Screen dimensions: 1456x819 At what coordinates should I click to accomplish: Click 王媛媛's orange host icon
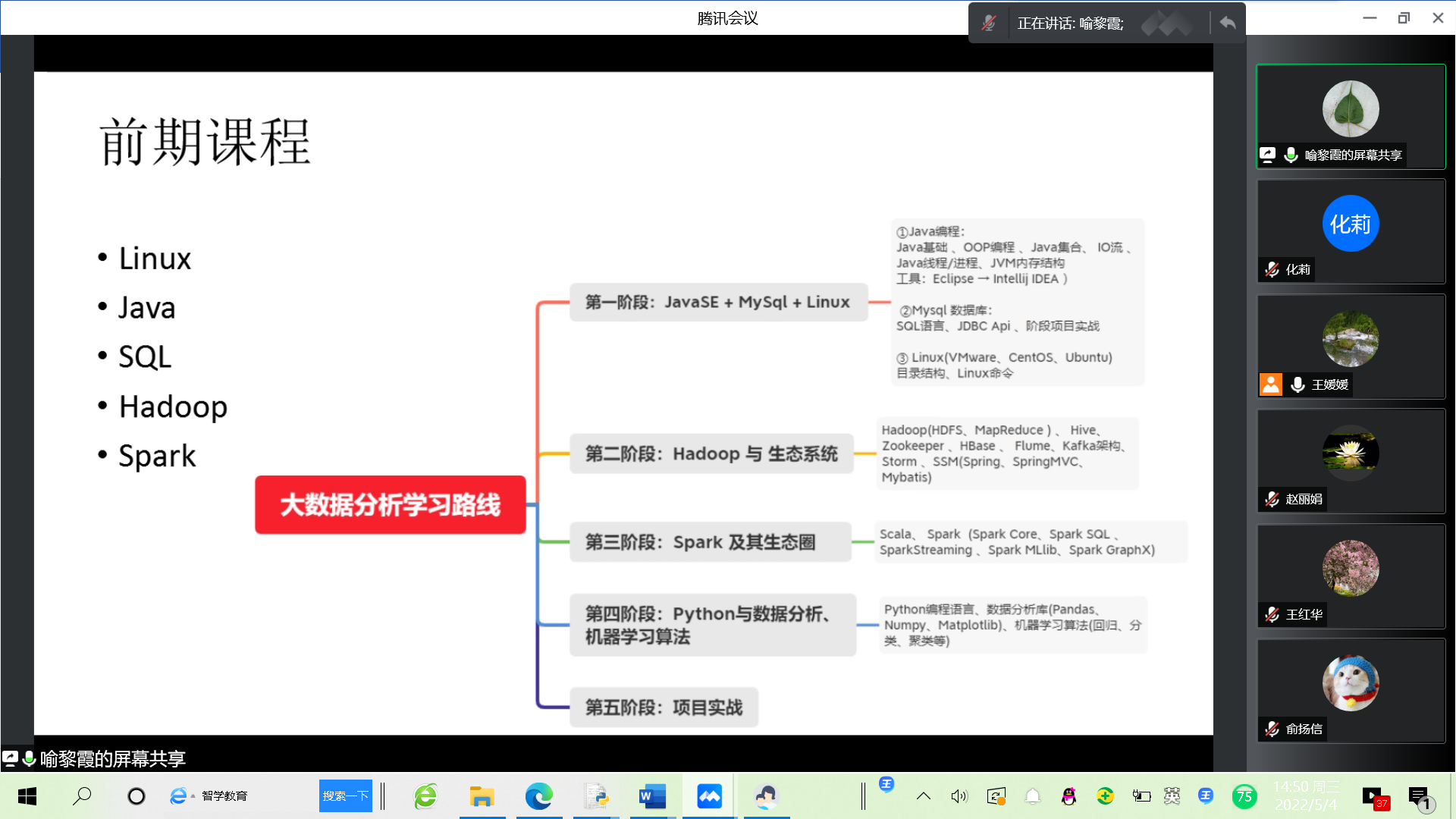[x=1271, y=384]
